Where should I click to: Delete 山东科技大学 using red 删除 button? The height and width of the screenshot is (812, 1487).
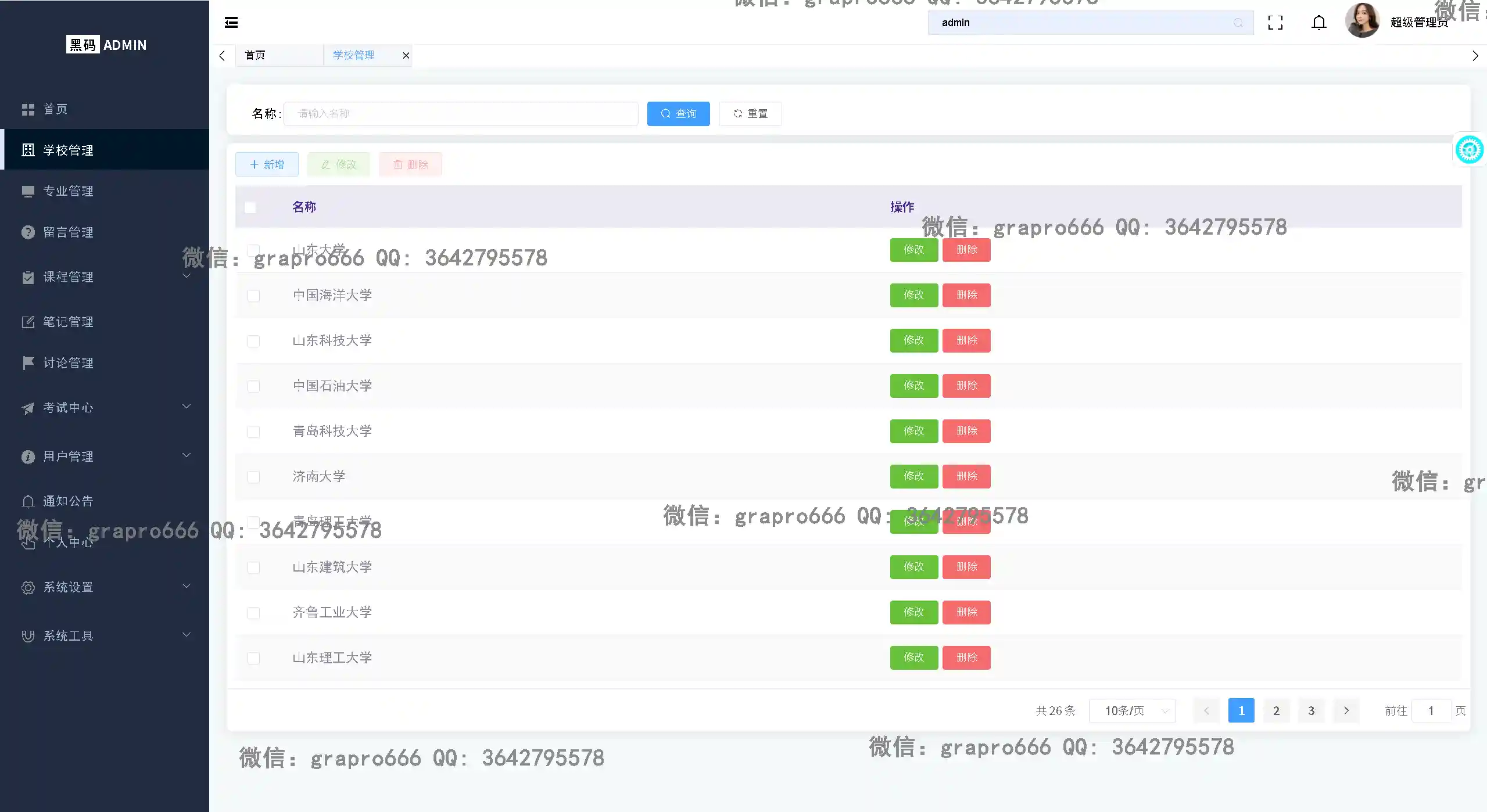pos(966,340)
